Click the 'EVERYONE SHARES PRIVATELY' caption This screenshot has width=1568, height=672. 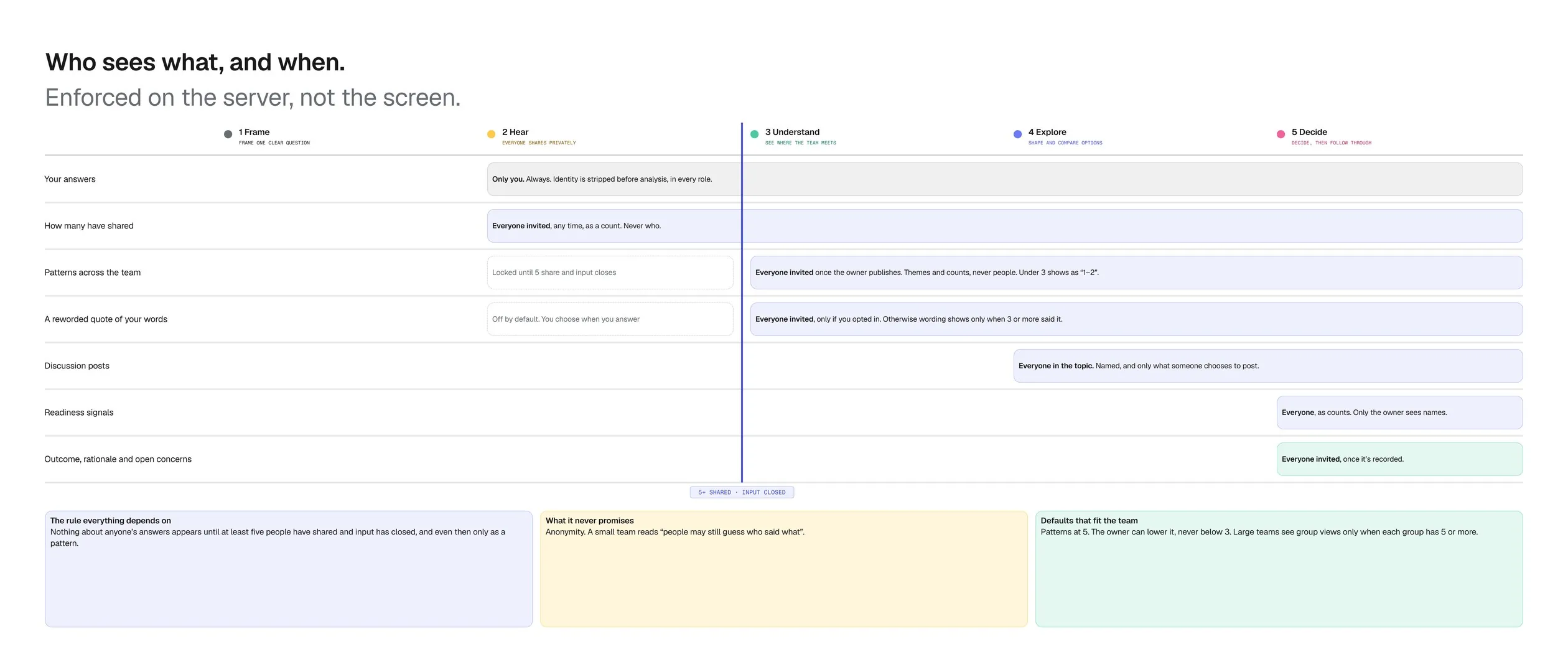[x=539, y=143]
